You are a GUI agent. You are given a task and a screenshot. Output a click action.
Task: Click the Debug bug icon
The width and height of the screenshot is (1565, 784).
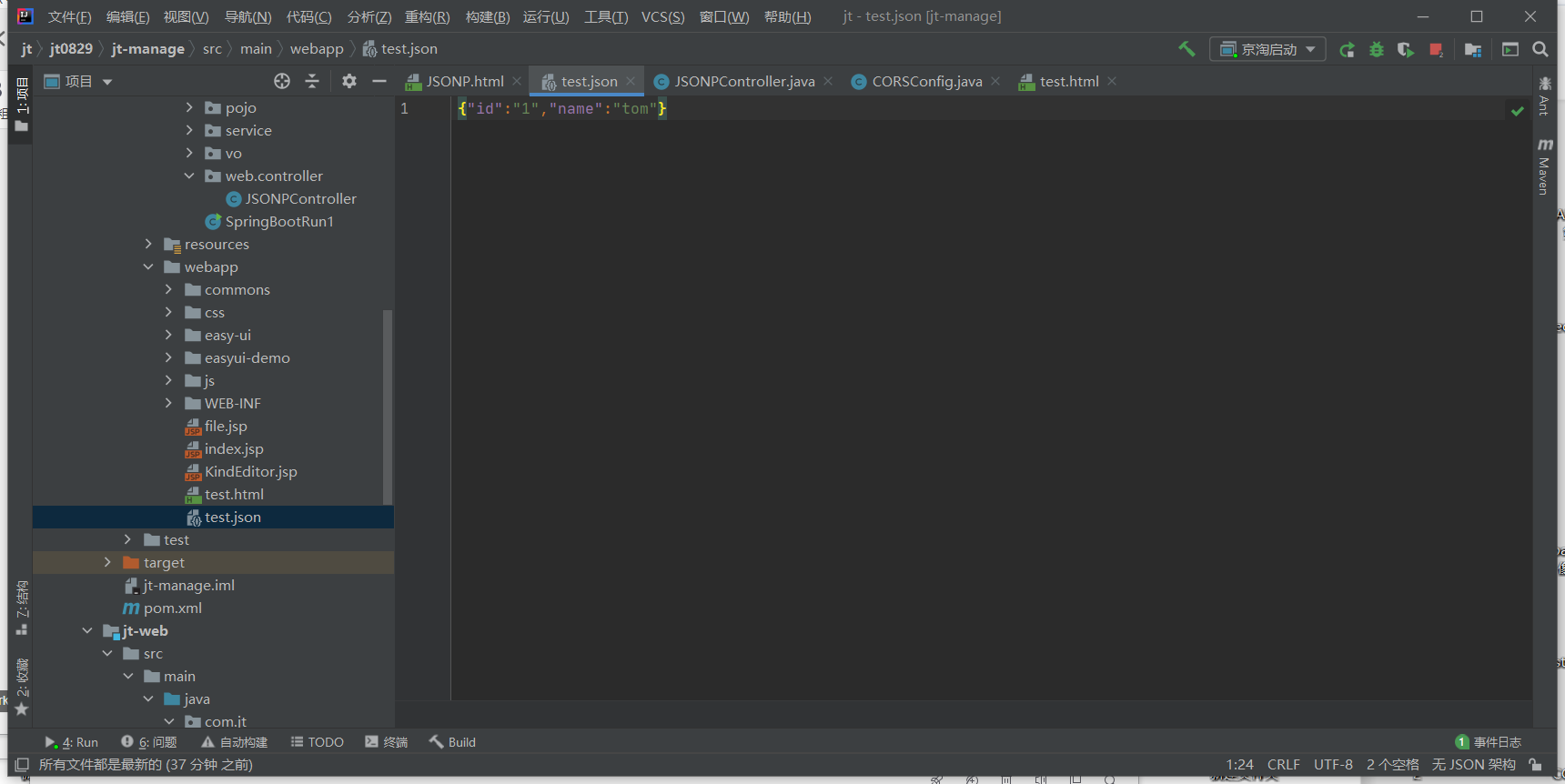coord(1377,50)
